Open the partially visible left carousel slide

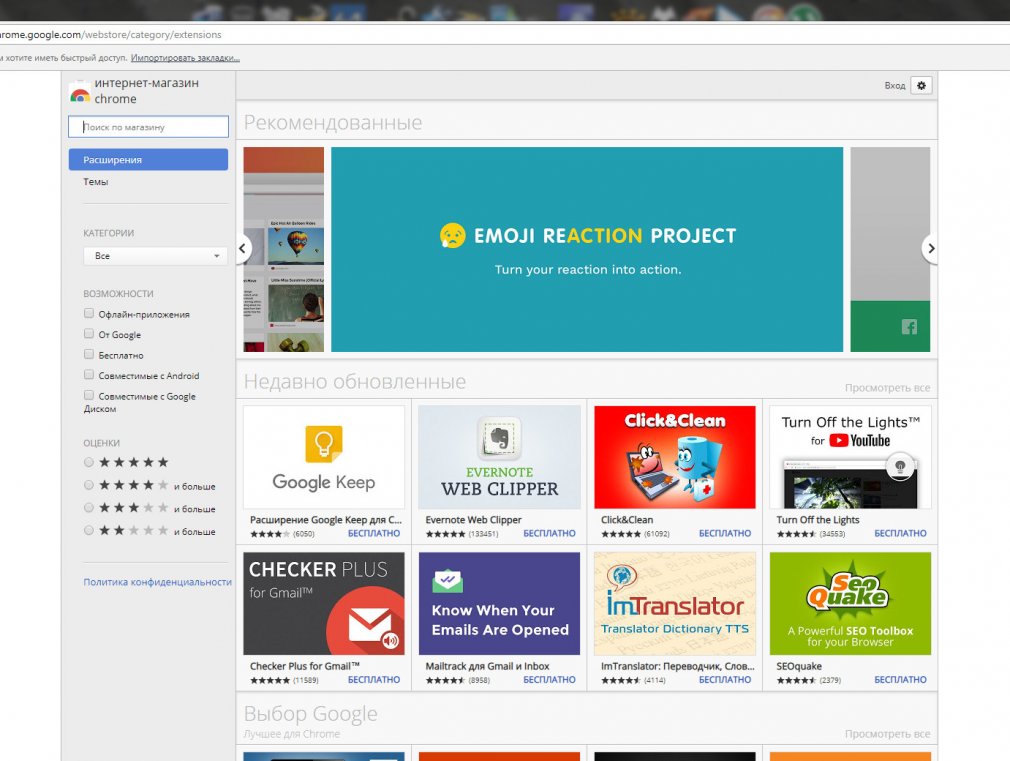pos(283,249)
